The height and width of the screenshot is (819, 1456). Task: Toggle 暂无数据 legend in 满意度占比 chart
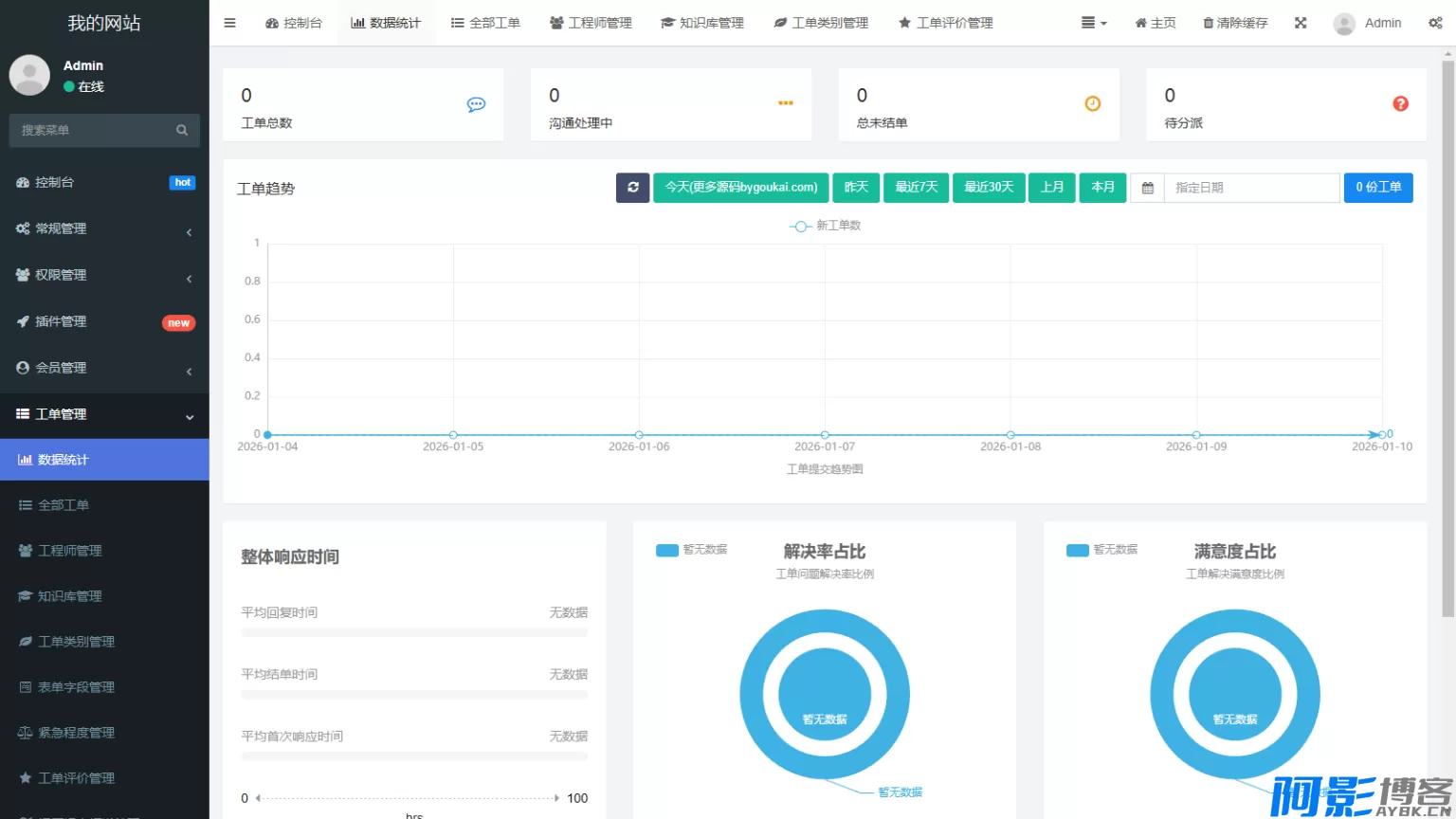(x=1102, y=550)
